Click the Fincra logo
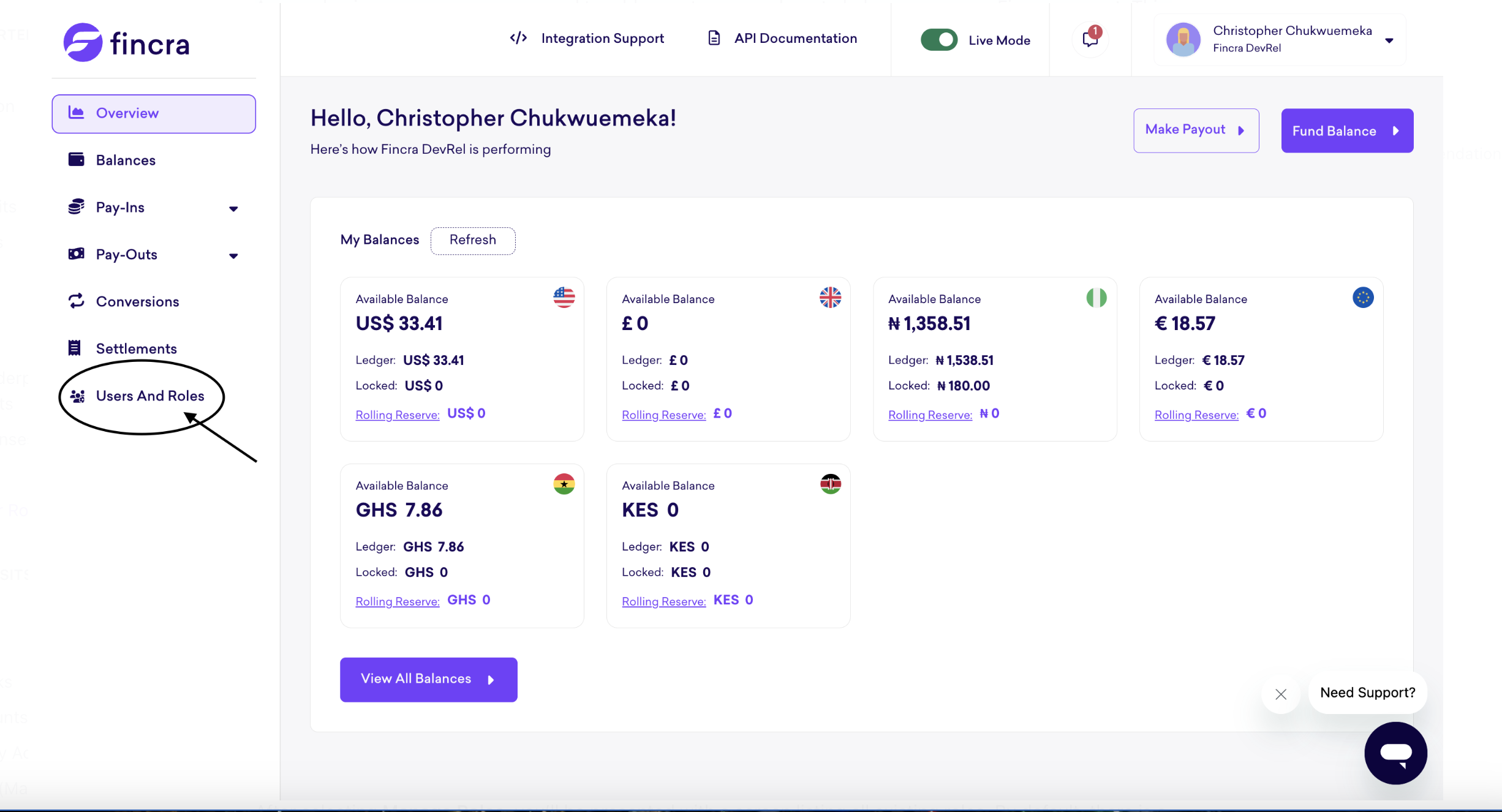 click(127, 42)
